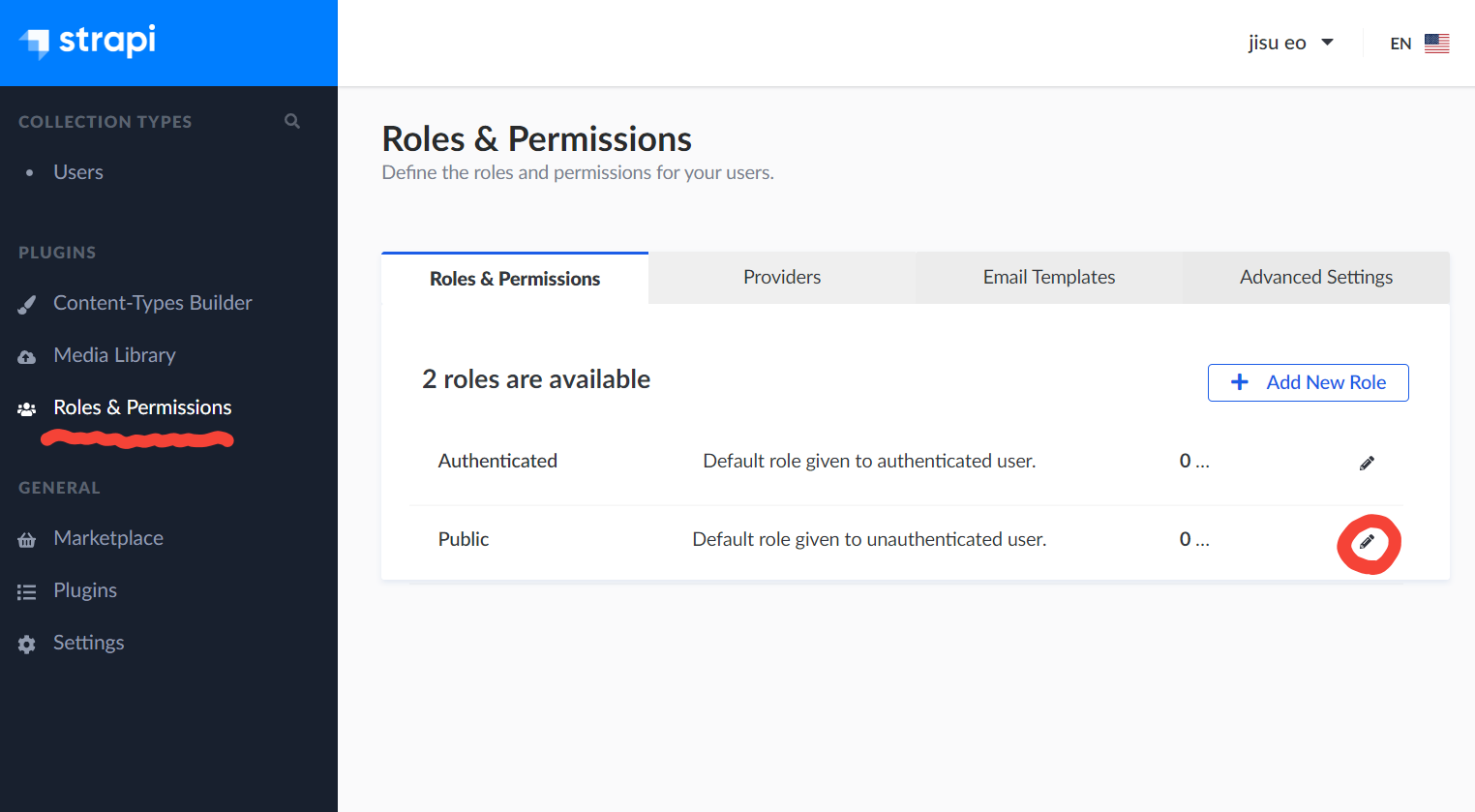The height and width of the screenshot is (812, 1475).
Task: Click the PLUGINS section label
Action: [x=57, y=253]
